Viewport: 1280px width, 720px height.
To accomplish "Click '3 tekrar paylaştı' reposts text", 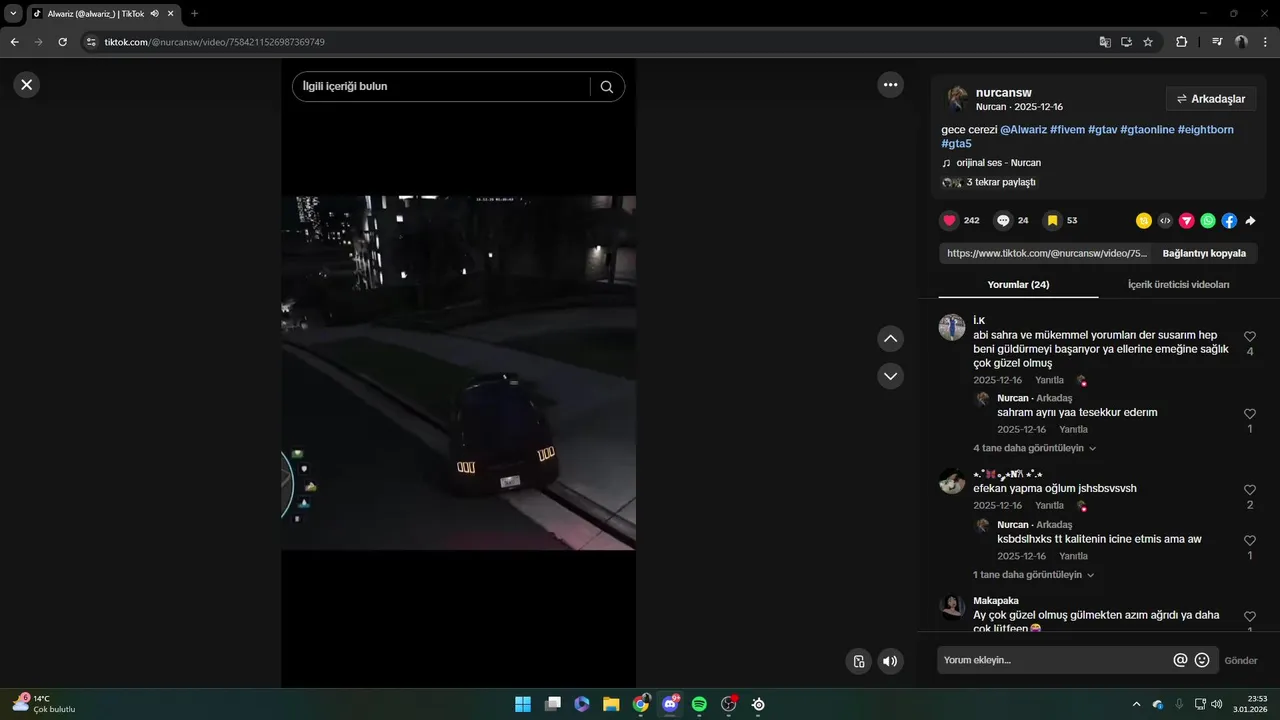I will (1001, 183).
